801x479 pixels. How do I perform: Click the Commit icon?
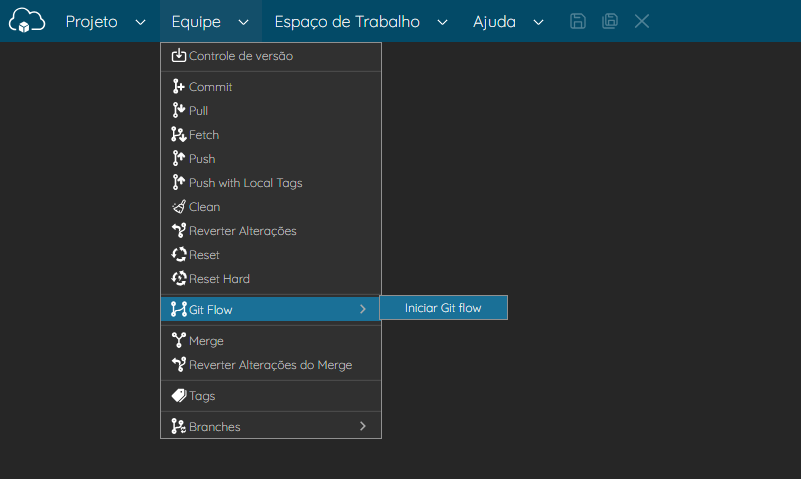click(x=178, y=86)
